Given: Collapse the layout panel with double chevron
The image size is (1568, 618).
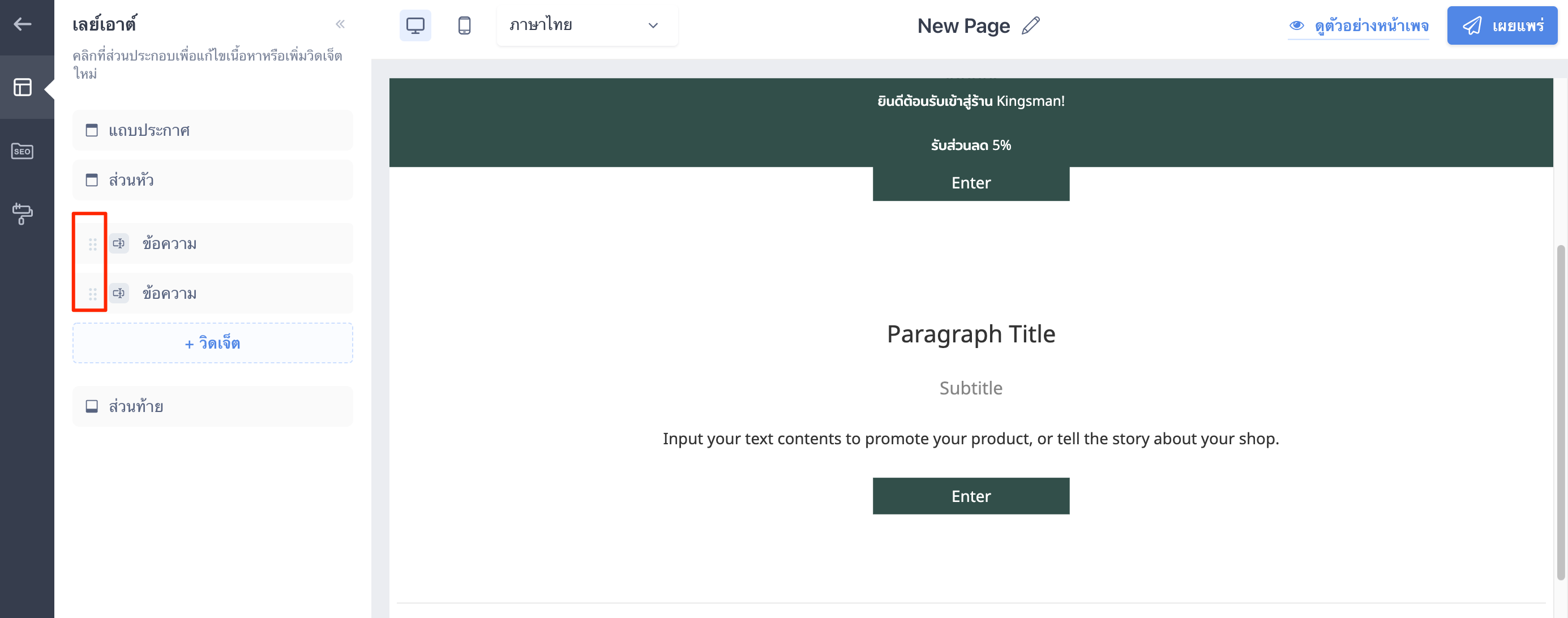Looking at the screenshot, I should 340,24.
